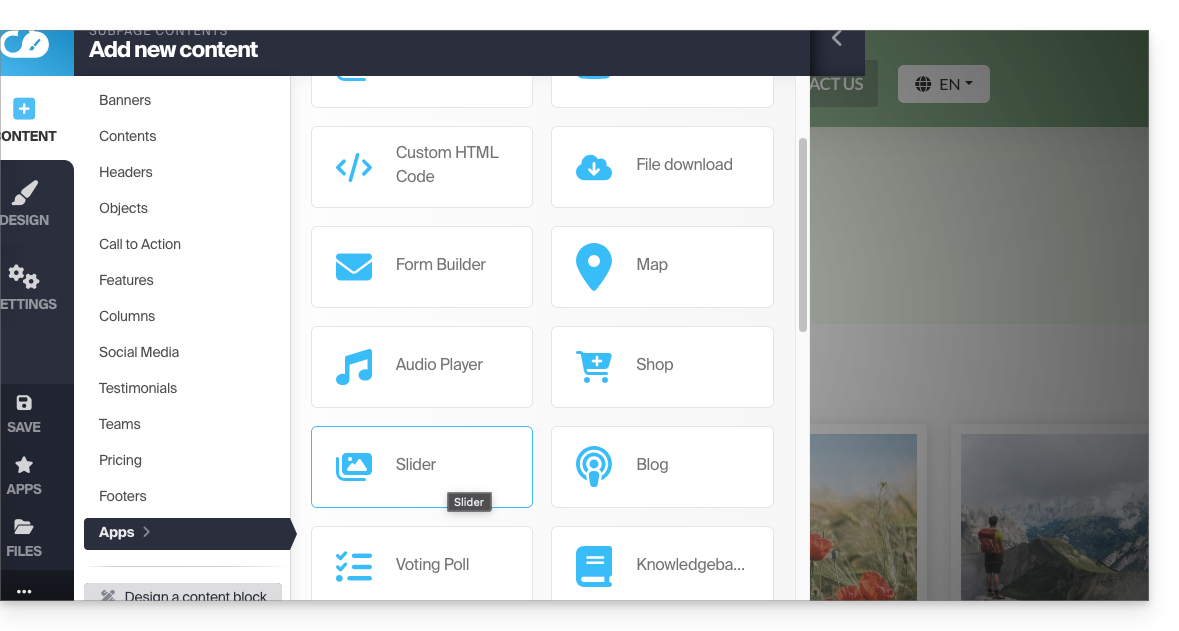Open the Settings sidebar tab
The height and width of the screenshot is (631, 1179).
[25, 288]
